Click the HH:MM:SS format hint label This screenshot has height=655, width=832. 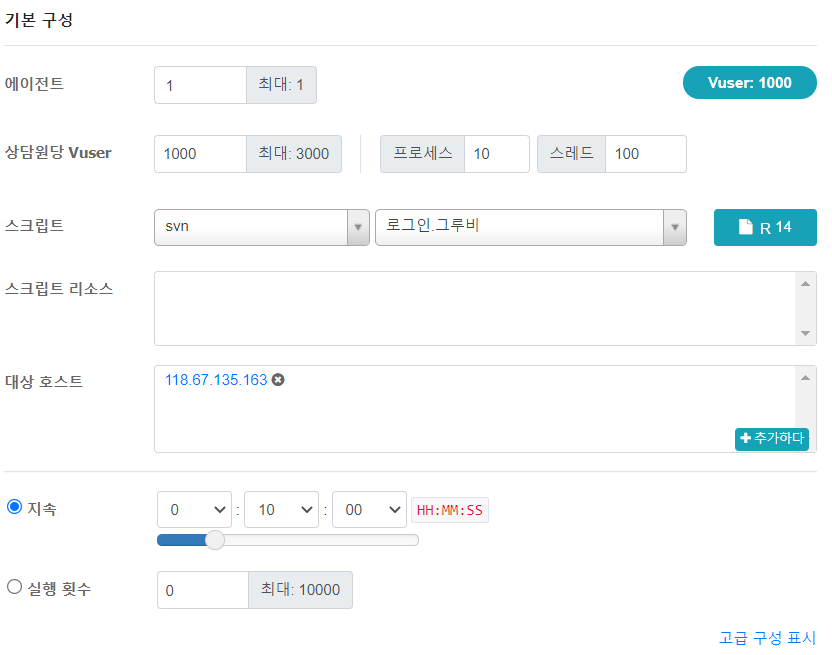(450, 510)
